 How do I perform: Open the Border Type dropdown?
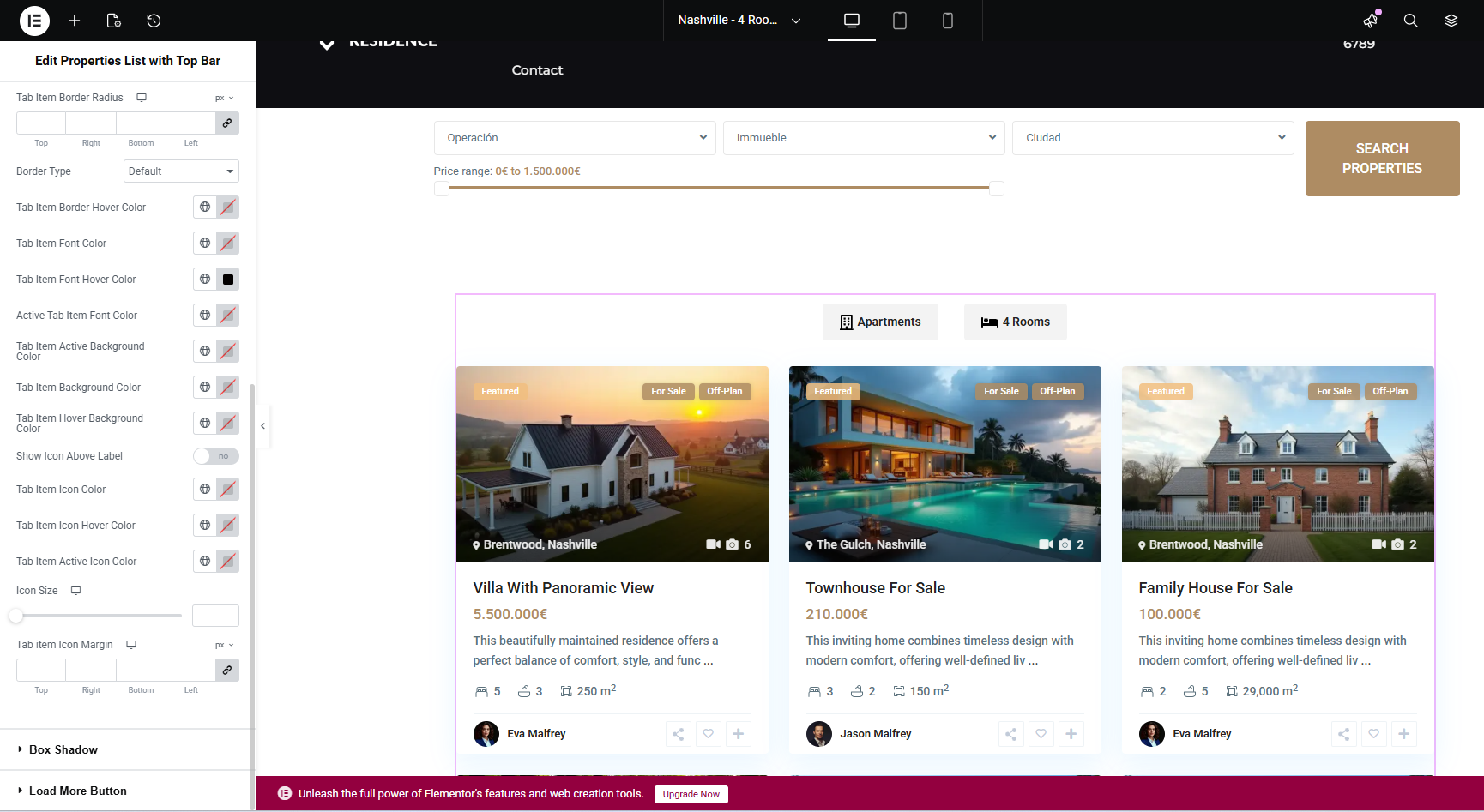tap(181, 171)
